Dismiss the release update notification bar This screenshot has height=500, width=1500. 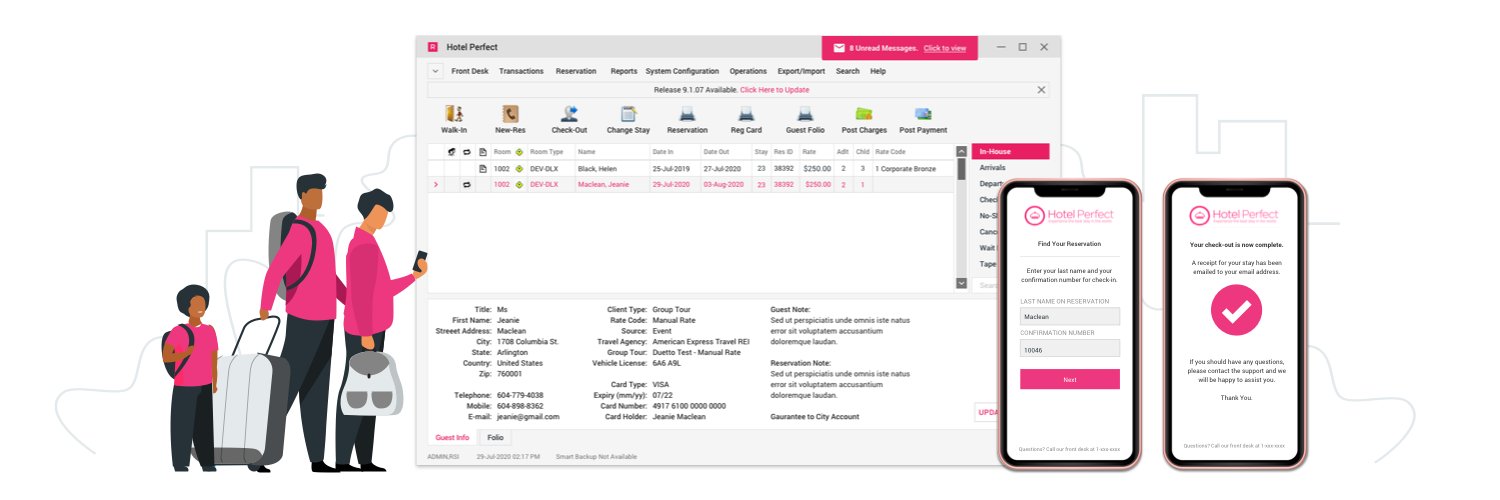point(1041,90)
